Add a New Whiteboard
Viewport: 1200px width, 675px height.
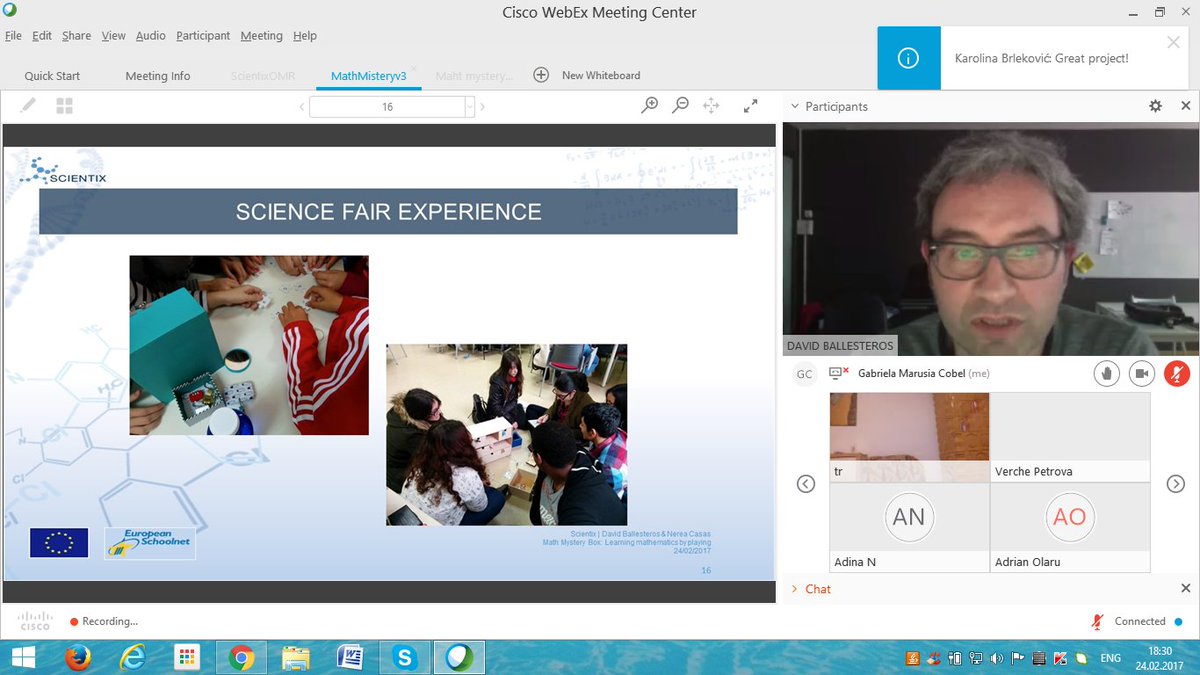click(588, 75)
